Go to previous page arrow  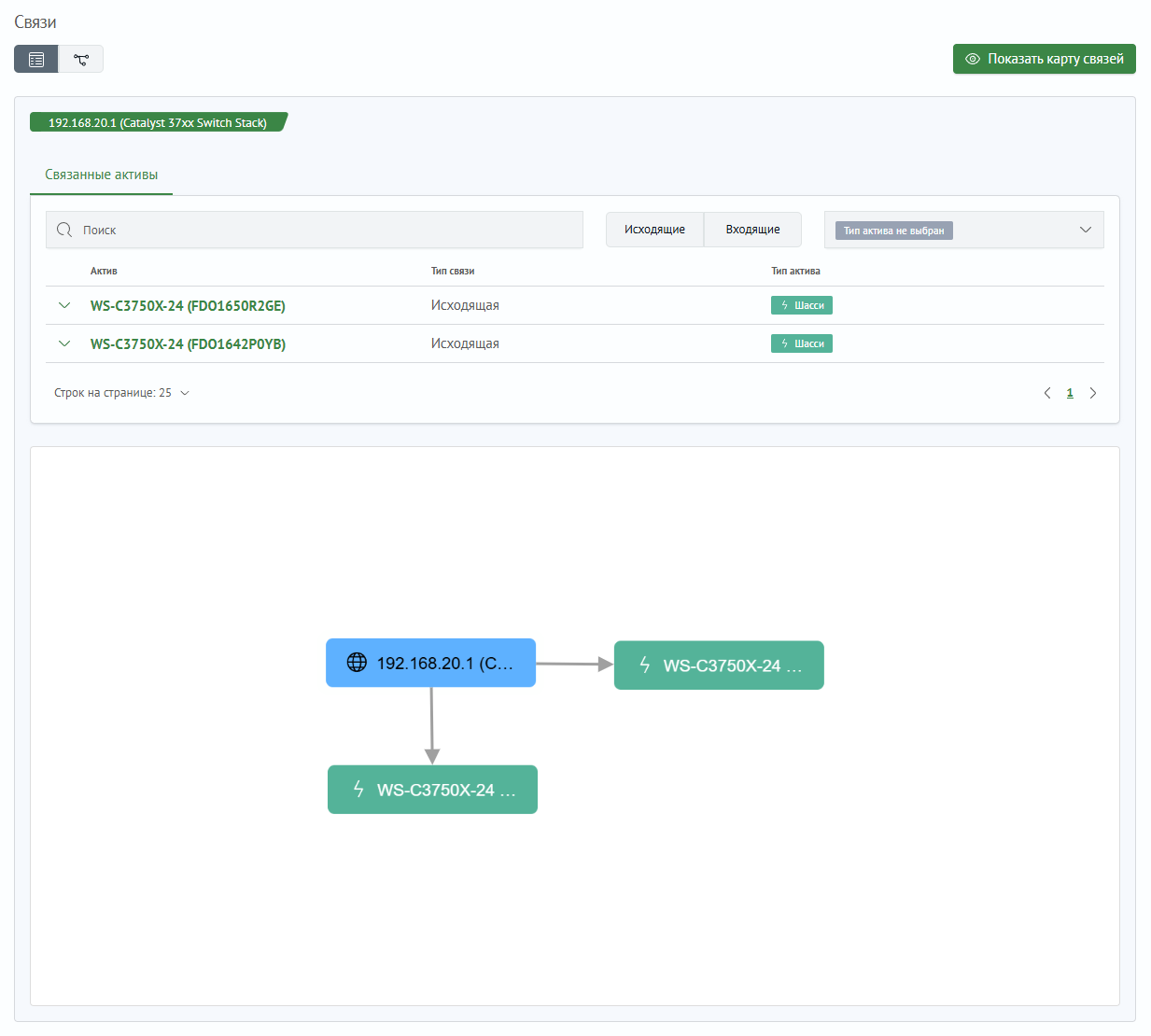point(1047,393)
